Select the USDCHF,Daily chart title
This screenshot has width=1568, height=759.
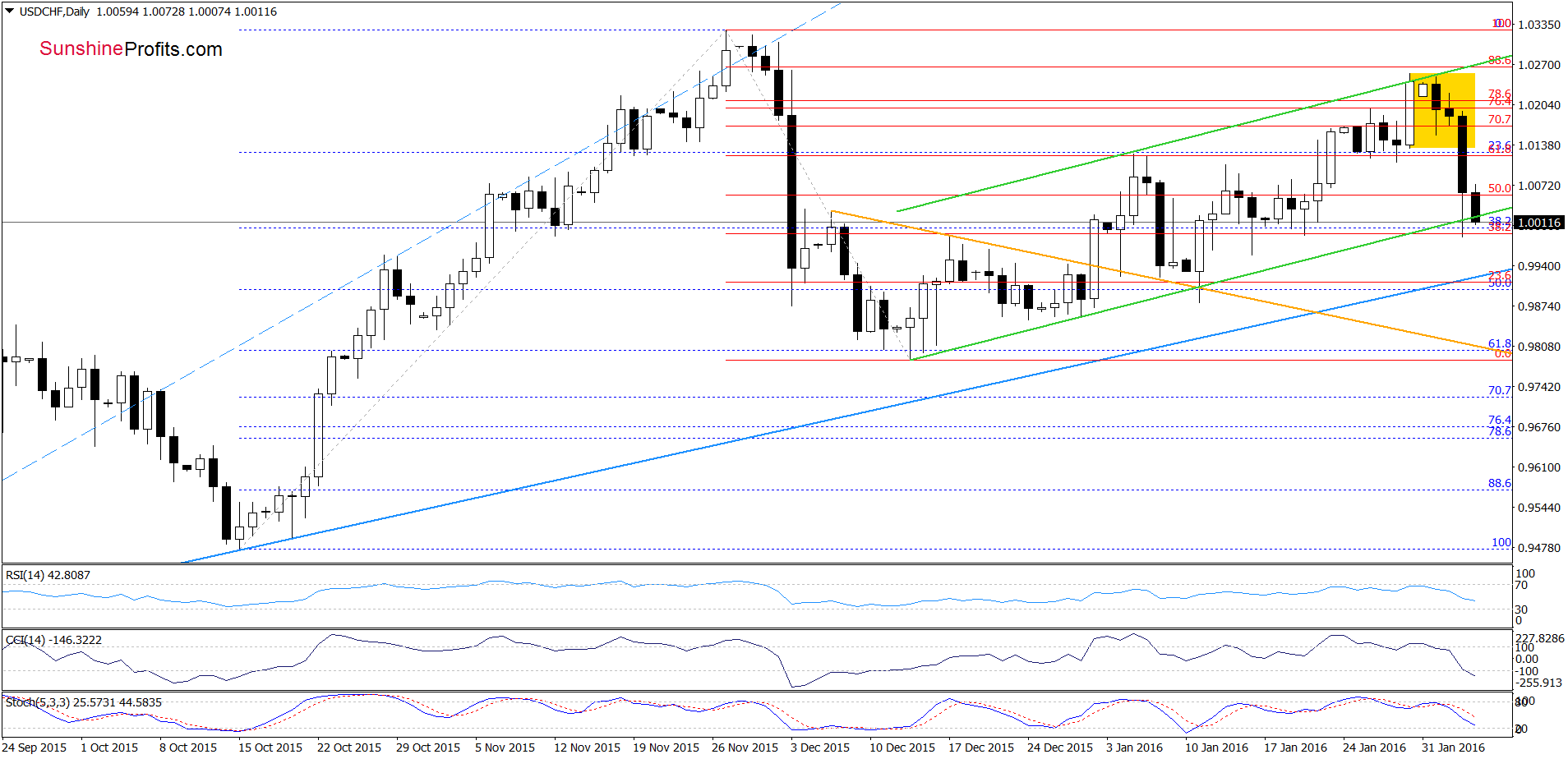[54, 11]
